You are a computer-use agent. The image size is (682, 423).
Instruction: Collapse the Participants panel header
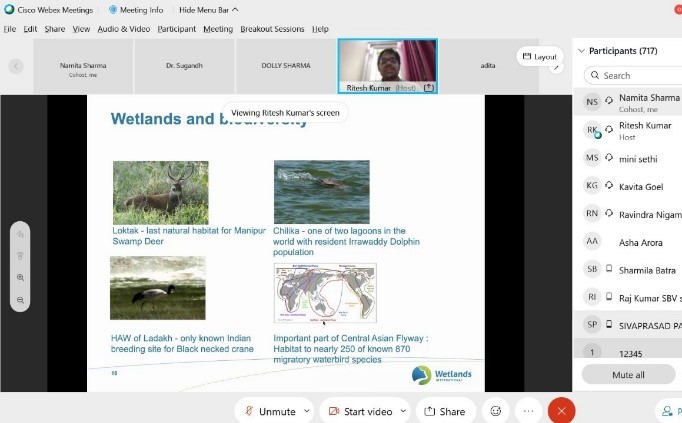pyautogui.click(x=582, y=51)
